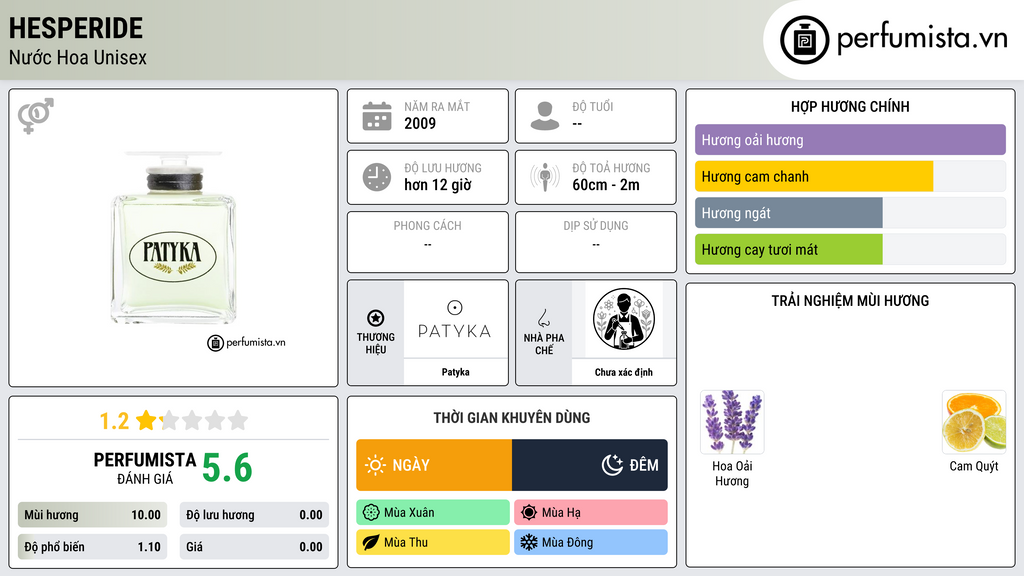Open the Hoa Oải Hương lavender note image
This screenshot has height=576, width=1024.
coord(732,422)
